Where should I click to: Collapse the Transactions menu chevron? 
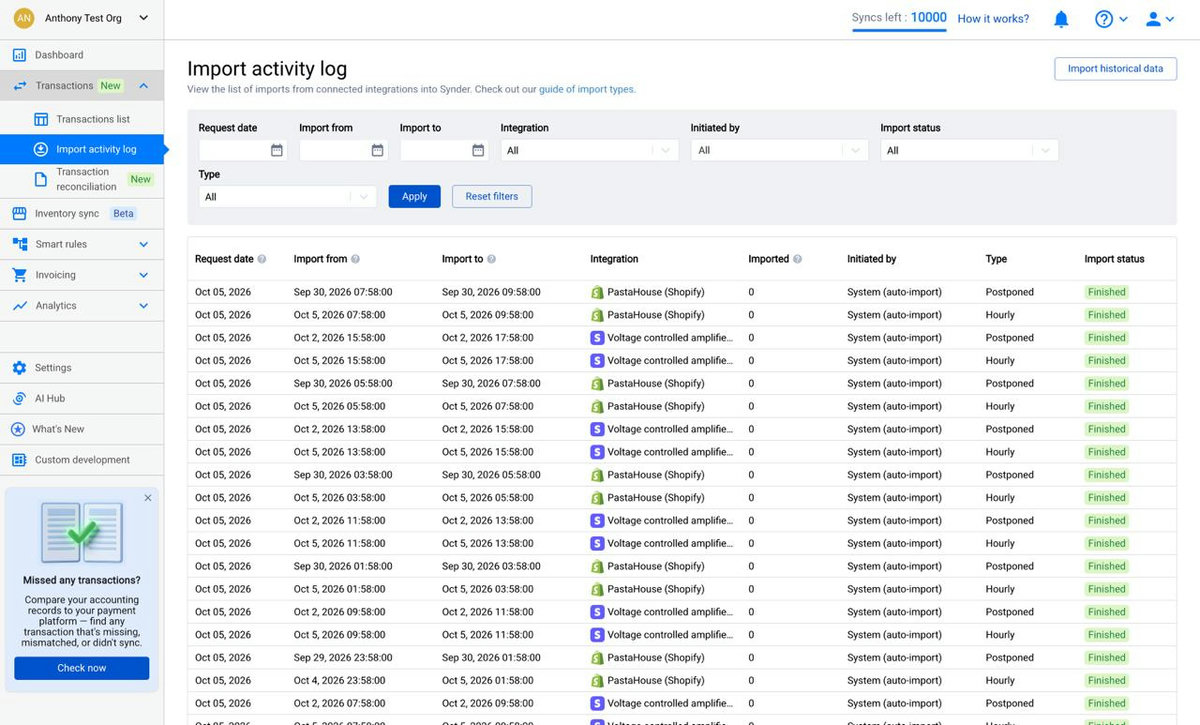point(144,86)
